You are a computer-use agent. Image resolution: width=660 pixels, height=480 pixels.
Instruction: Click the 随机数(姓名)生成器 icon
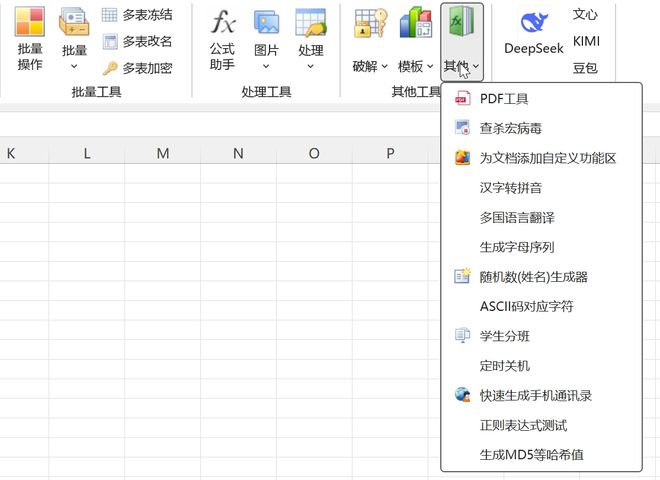tap(463, 277)
